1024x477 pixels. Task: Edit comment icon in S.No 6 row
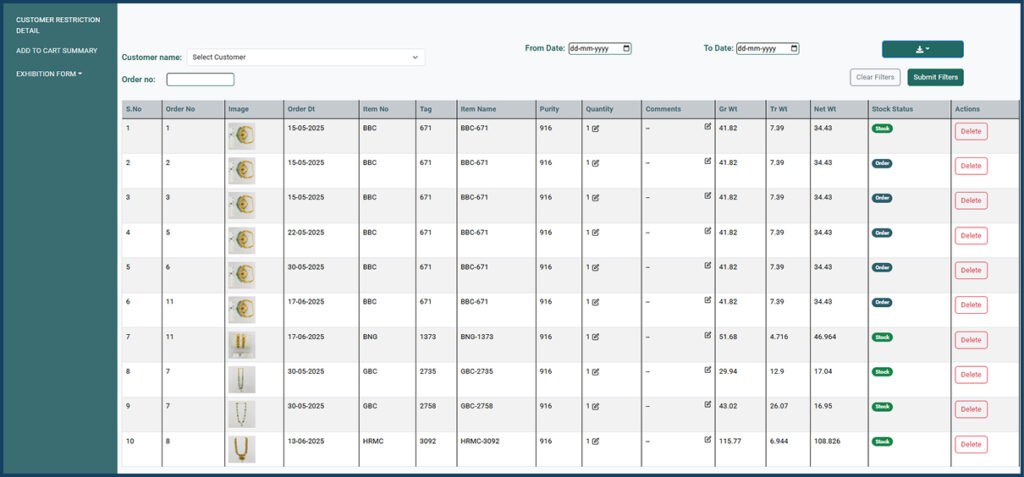[x=707, y=300]
